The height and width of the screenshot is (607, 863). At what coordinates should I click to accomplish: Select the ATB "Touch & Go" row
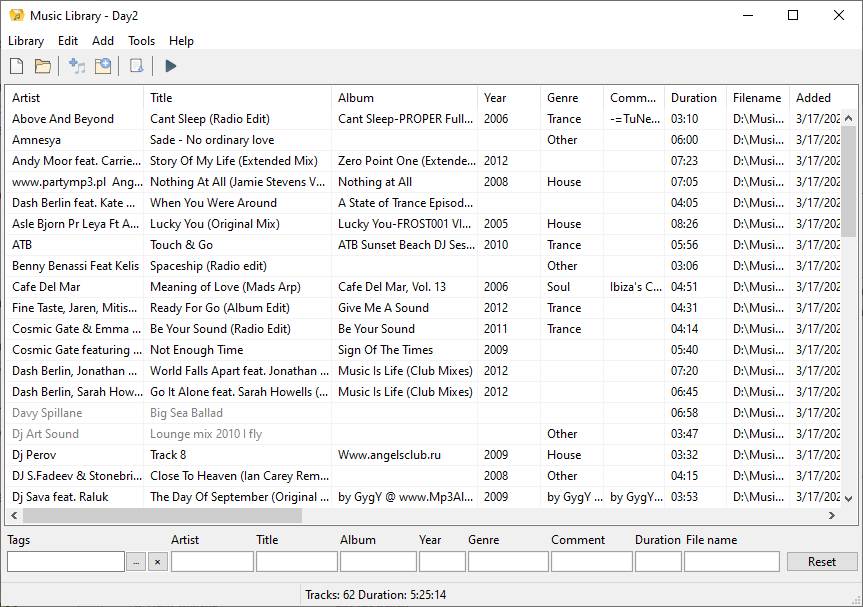point(423,245)
